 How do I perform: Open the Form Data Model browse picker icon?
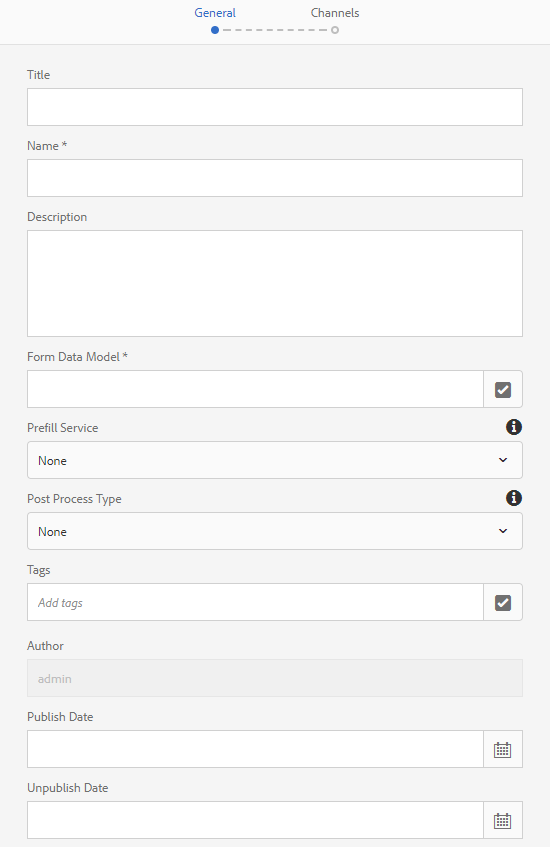pyautogui.click(x=503, y=389)
